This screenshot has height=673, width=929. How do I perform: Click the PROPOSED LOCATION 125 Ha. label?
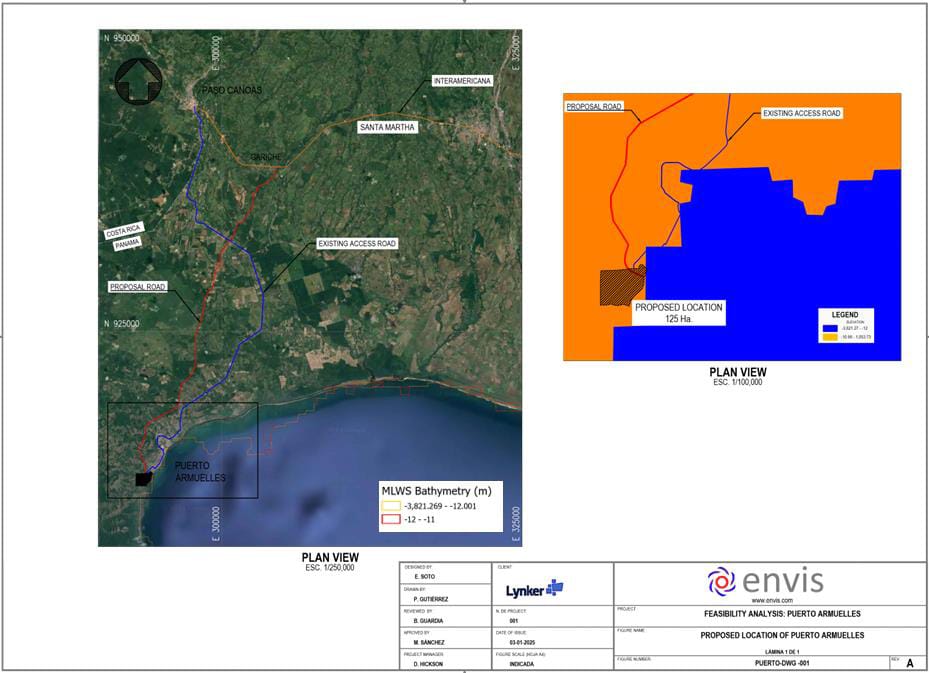[678, 313]
